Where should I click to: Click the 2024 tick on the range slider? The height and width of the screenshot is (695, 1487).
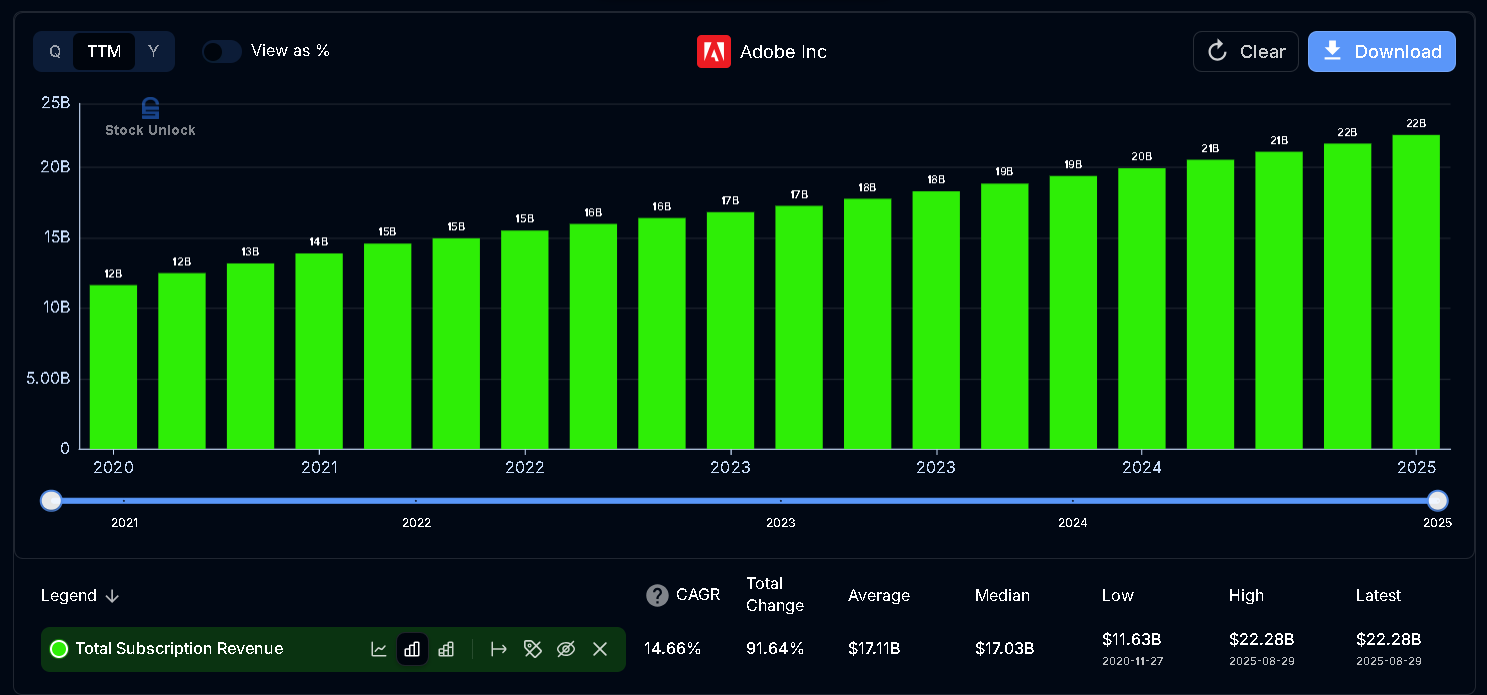click(1073, 522)
